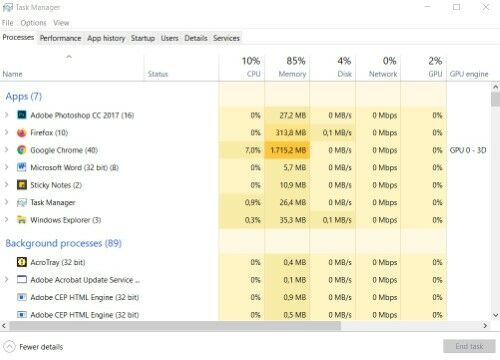Click the Background processes (89) heading
The image size is (500, 360).
point(63,243)
